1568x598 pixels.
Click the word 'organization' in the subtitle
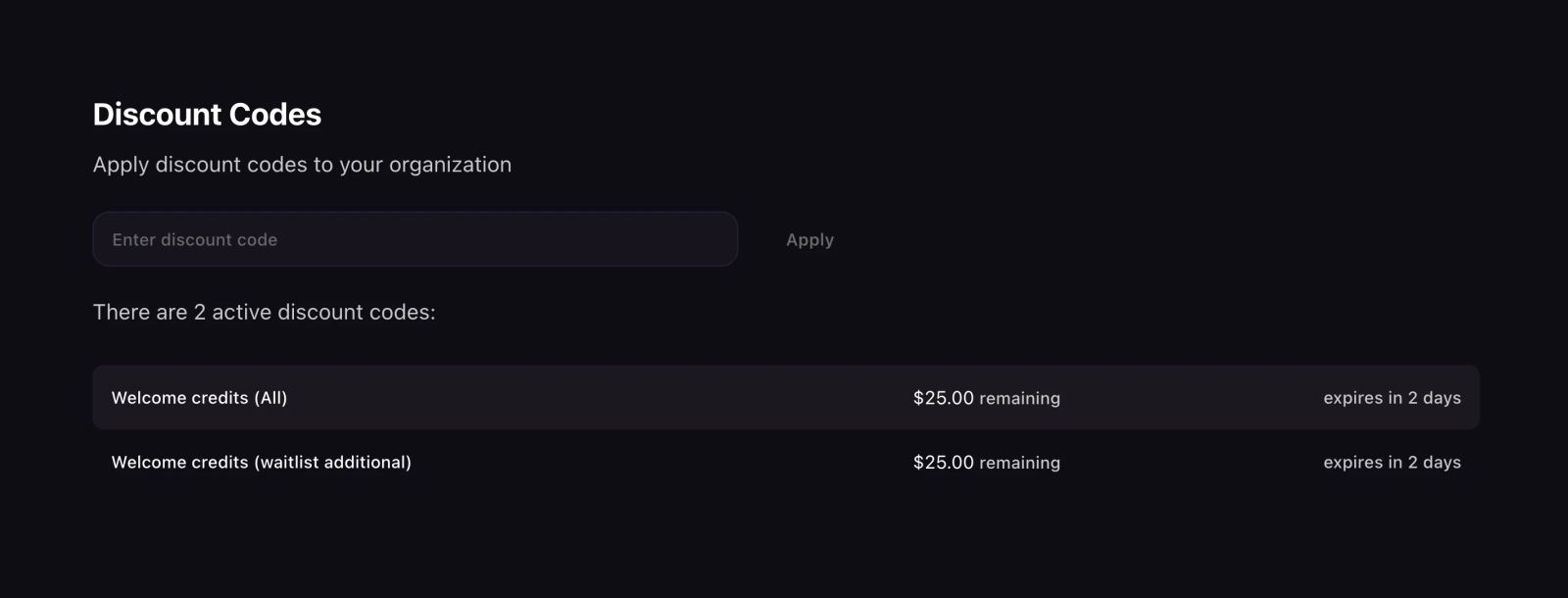coord(450,166)
